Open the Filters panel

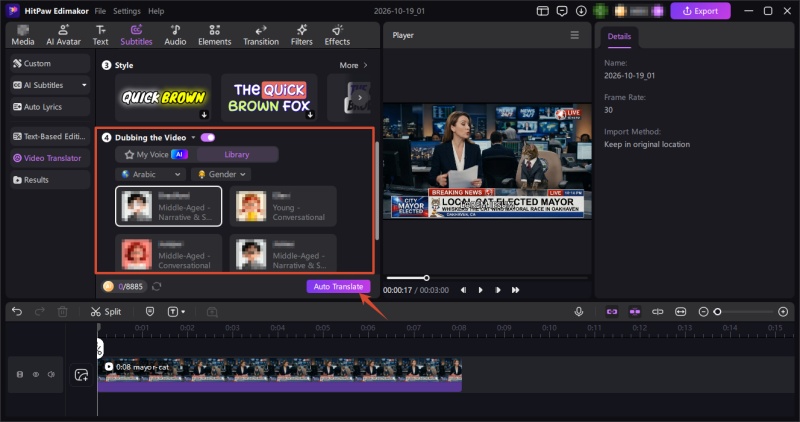point(302,35)
